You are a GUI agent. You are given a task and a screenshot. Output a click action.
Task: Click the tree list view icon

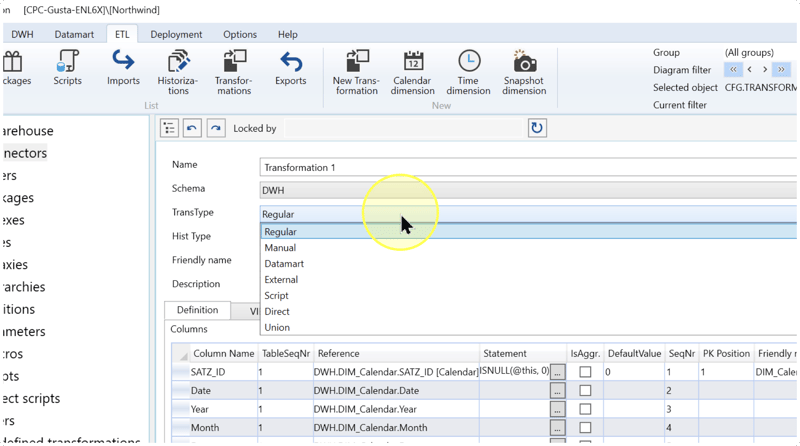click(x=169, y=128)
